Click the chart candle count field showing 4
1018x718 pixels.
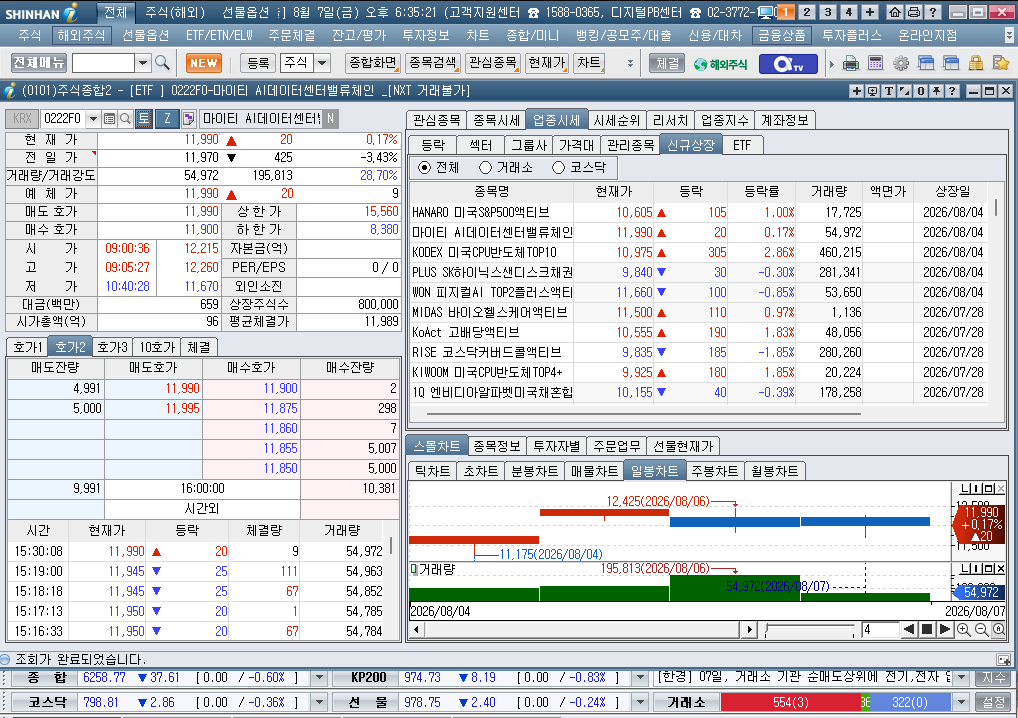coord(880,629)
